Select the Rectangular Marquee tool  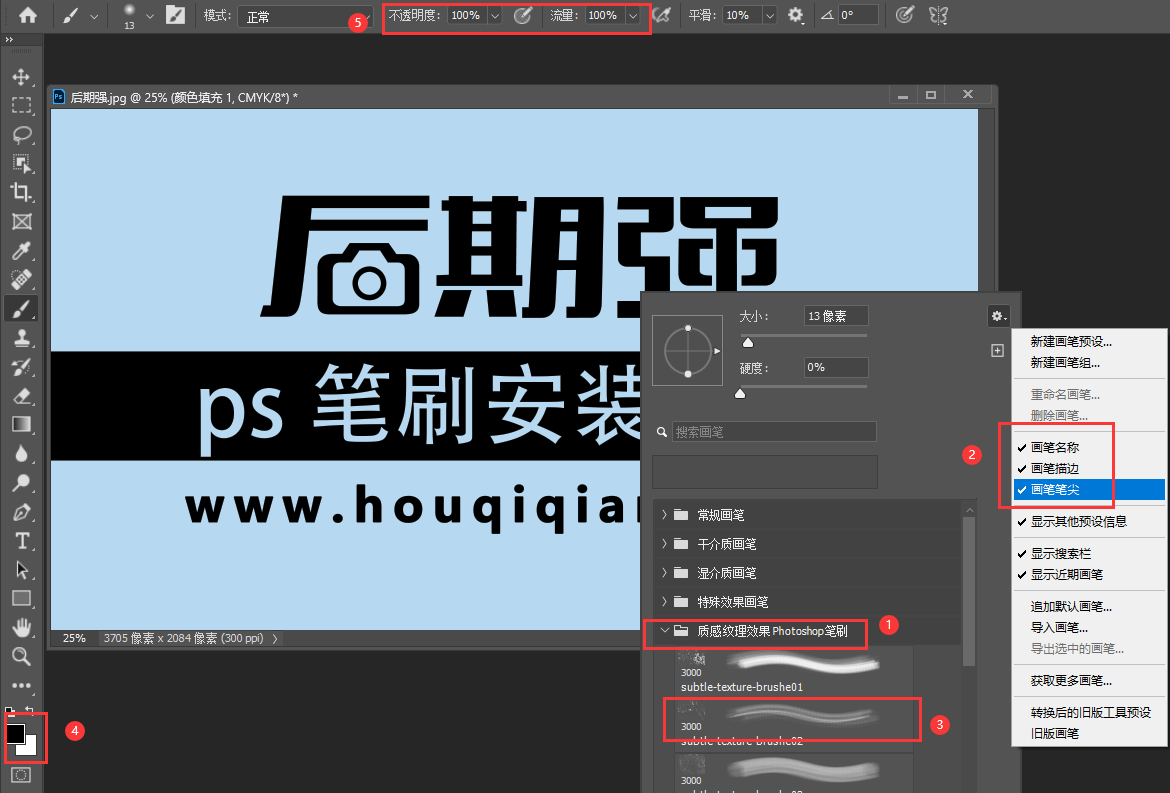22,105
